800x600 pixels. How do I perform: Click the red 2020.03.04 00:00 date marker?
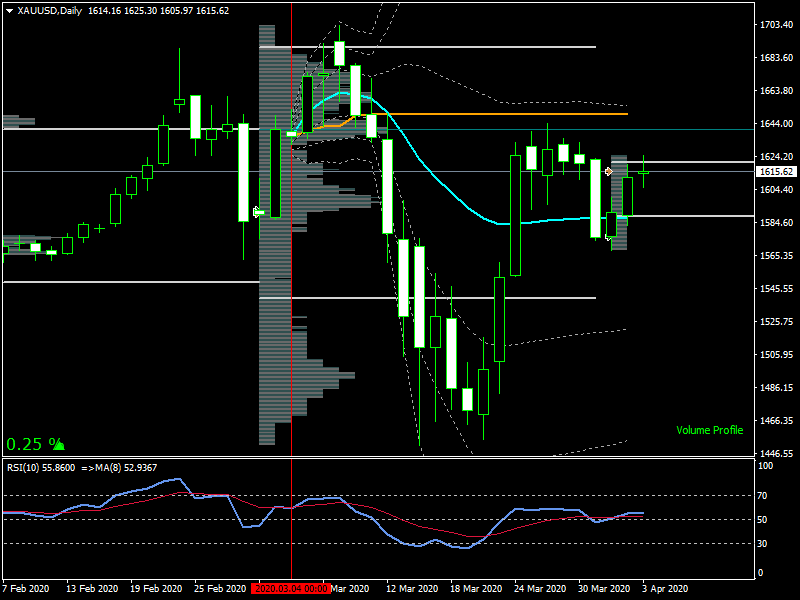point(291,589)
